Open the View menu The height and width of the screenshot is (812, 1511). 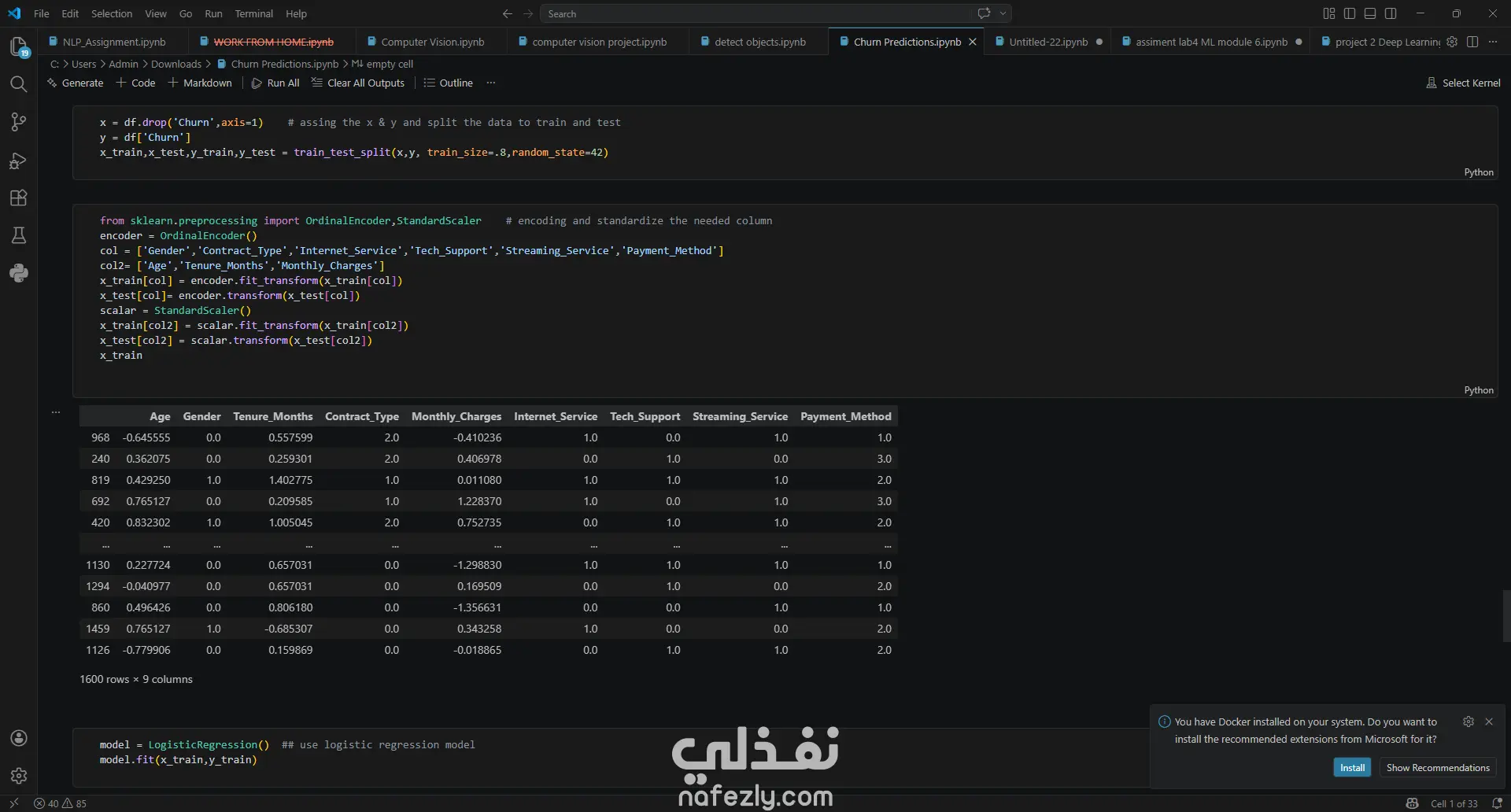(x=156, y=13)
